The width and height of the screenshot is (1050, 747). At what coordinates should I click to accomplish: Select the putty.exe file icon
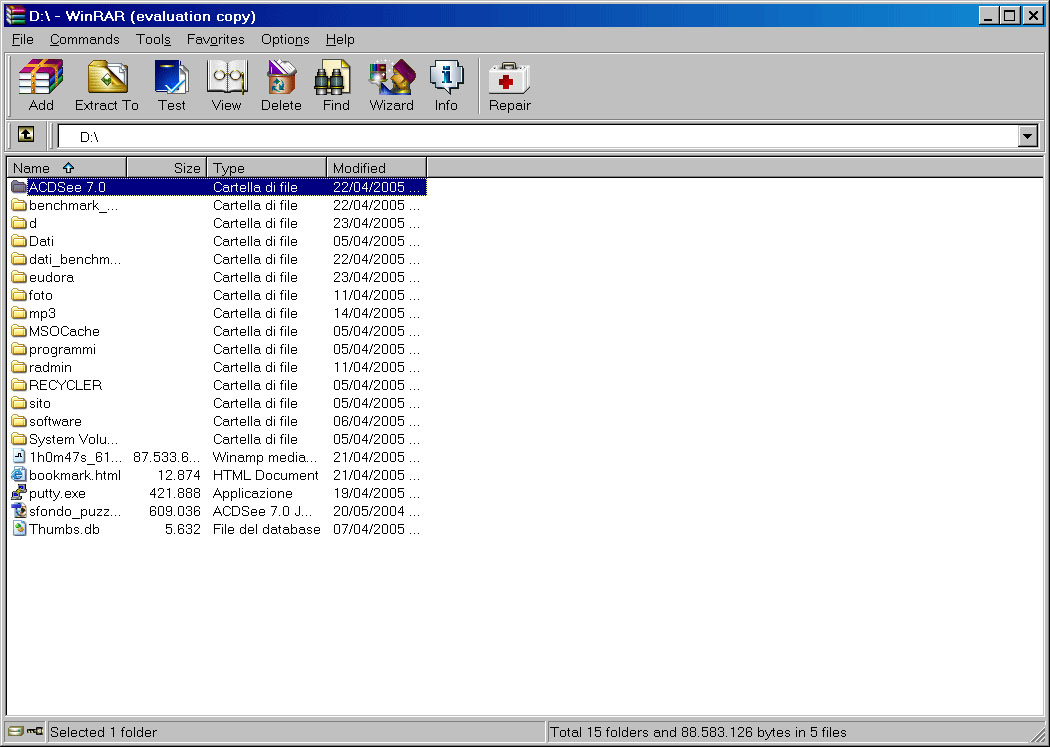point(19,493)
